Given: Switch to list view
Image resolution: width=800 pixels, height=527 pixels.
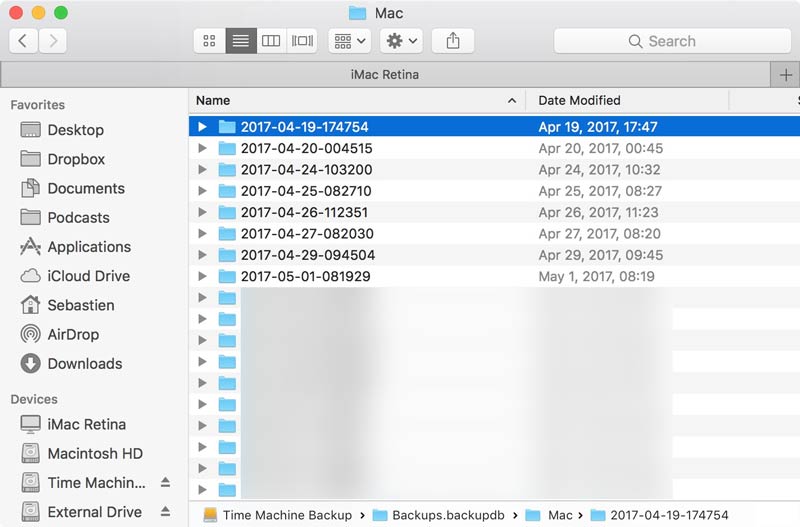Looking at the screenshot, I should (x=241, y=41).
